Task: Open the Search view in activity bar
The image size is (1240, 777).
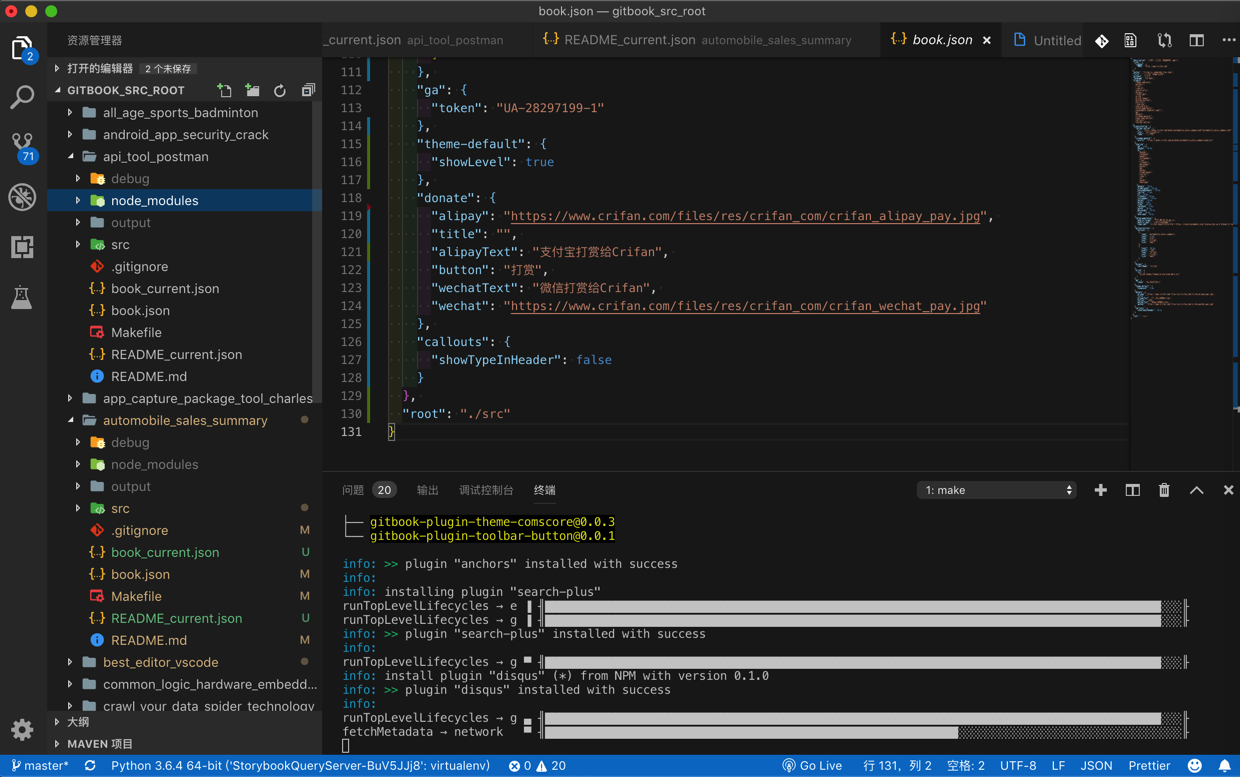Action: (x=22, y=97)
